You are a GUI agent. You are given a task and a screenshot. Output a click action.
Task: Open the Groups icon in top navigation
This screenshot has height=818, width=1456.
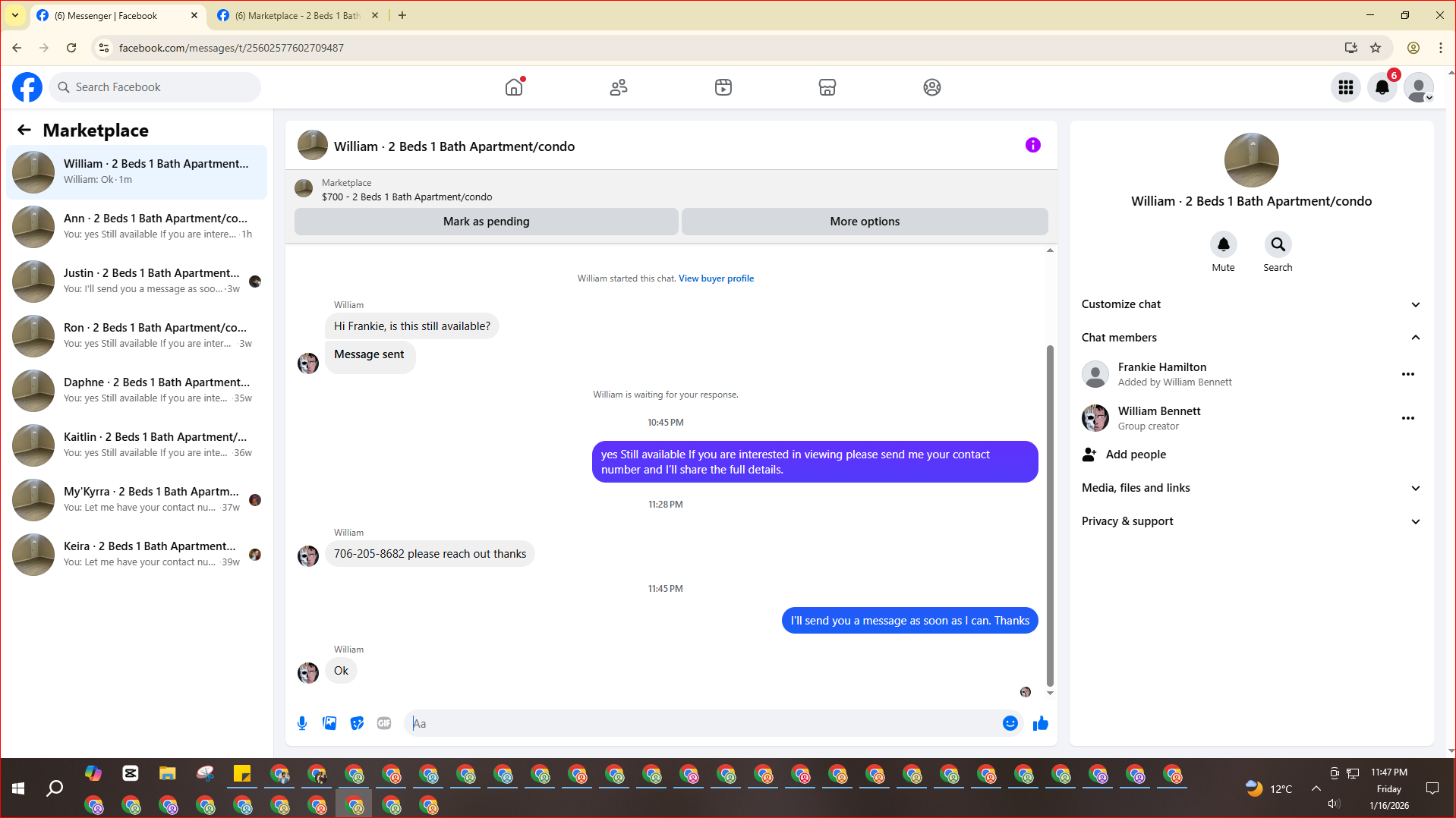[932, 87]
